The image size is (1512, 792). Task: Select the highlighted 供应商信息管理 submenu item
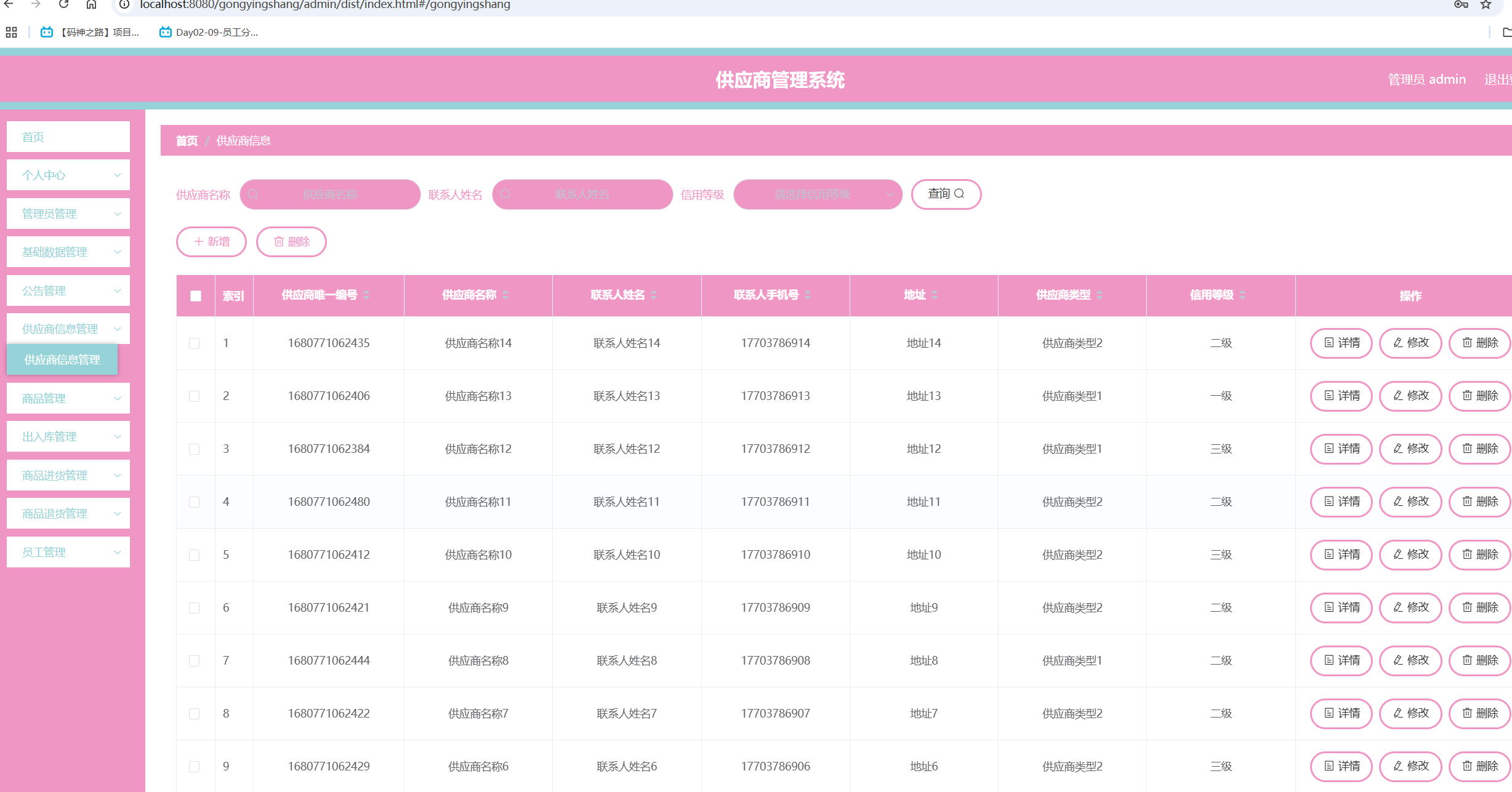(62, 359)
